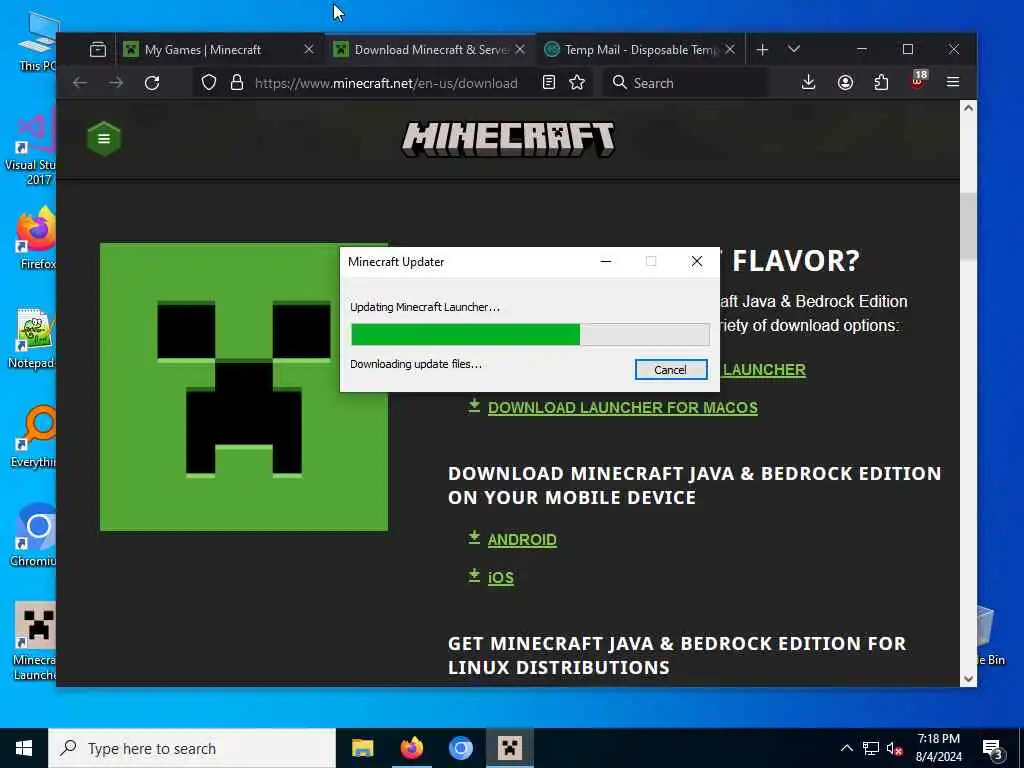Select Minecraft Launcher taskbar icon
The image size is (1024, 768).
[509, 748]
